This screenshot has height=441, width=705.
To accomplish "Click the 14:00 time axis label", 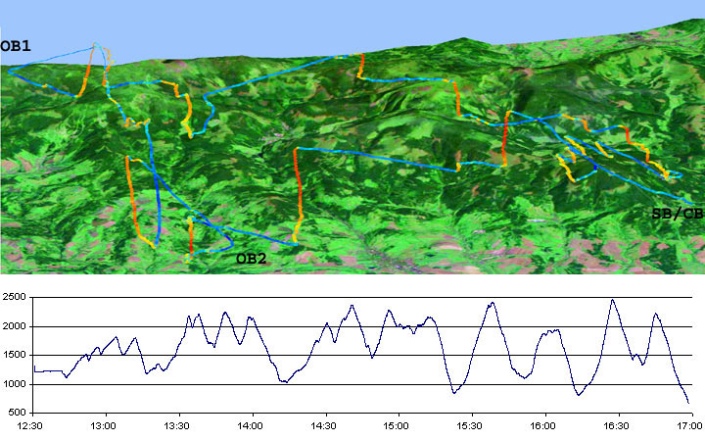I will tap(251, 425).
